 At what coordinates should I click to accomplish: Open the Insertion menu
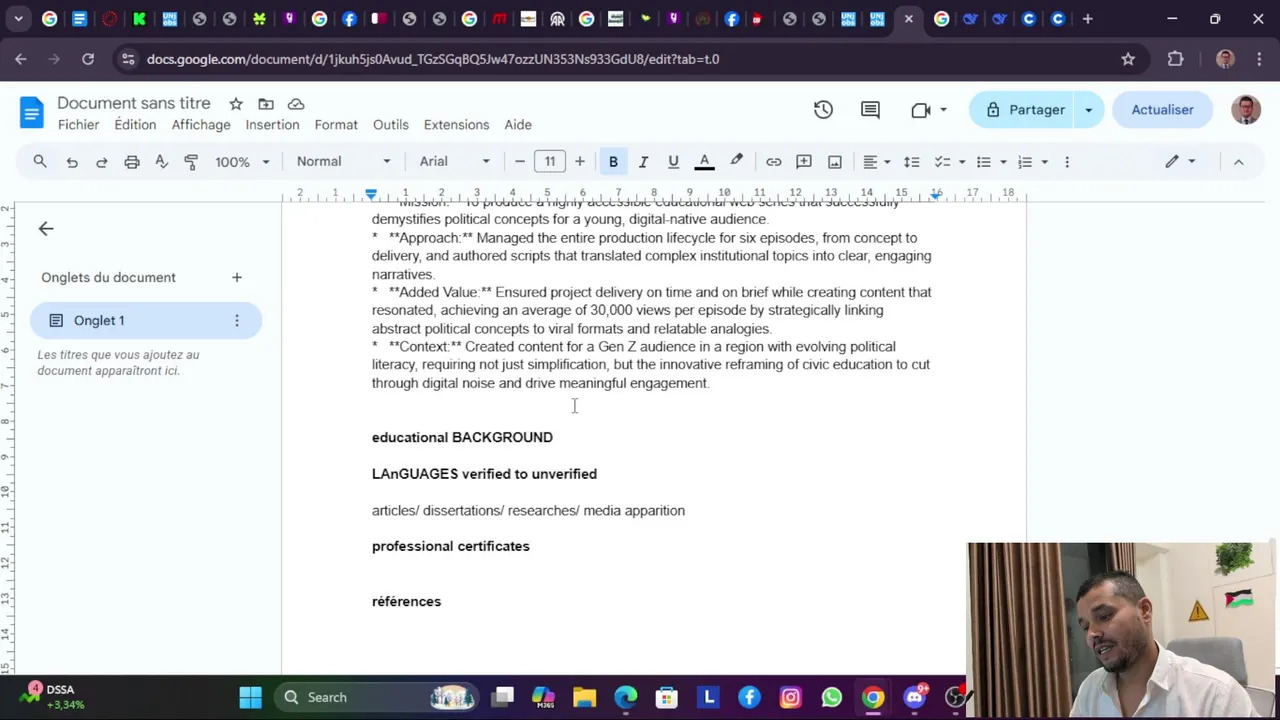click(272, 125)
